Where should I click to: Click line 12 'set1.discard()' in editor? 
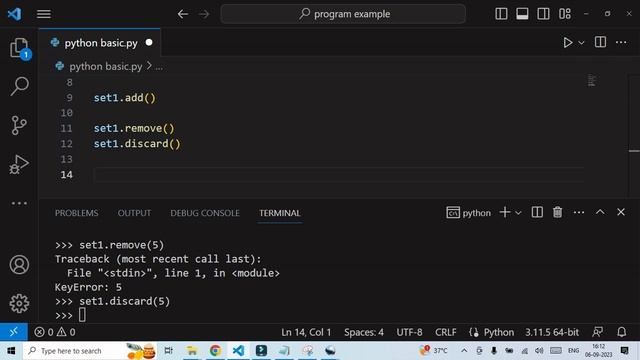tap(137, 144)
